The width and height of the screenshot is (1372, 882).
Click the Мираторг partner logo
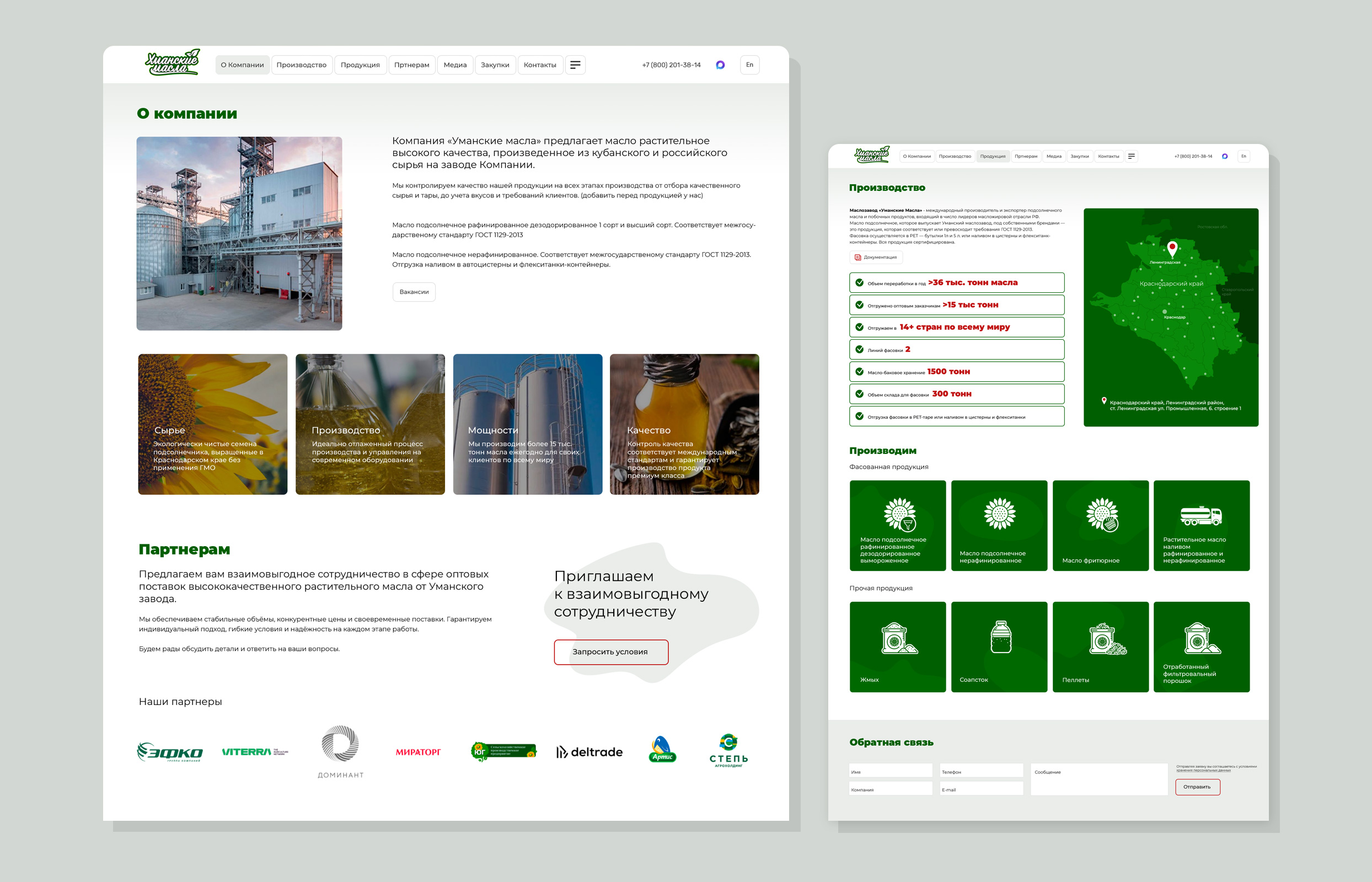tap(418, 752)
